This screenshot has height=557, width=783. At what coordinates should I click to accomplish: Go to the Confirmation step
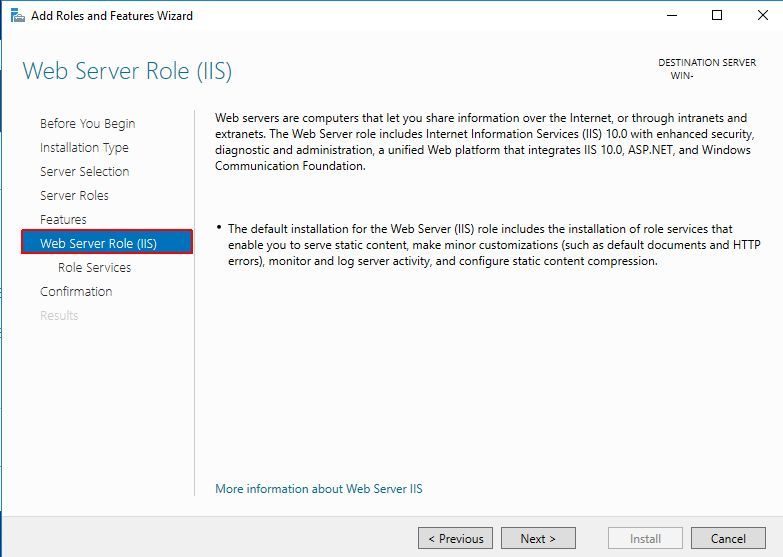coord(76,292)
